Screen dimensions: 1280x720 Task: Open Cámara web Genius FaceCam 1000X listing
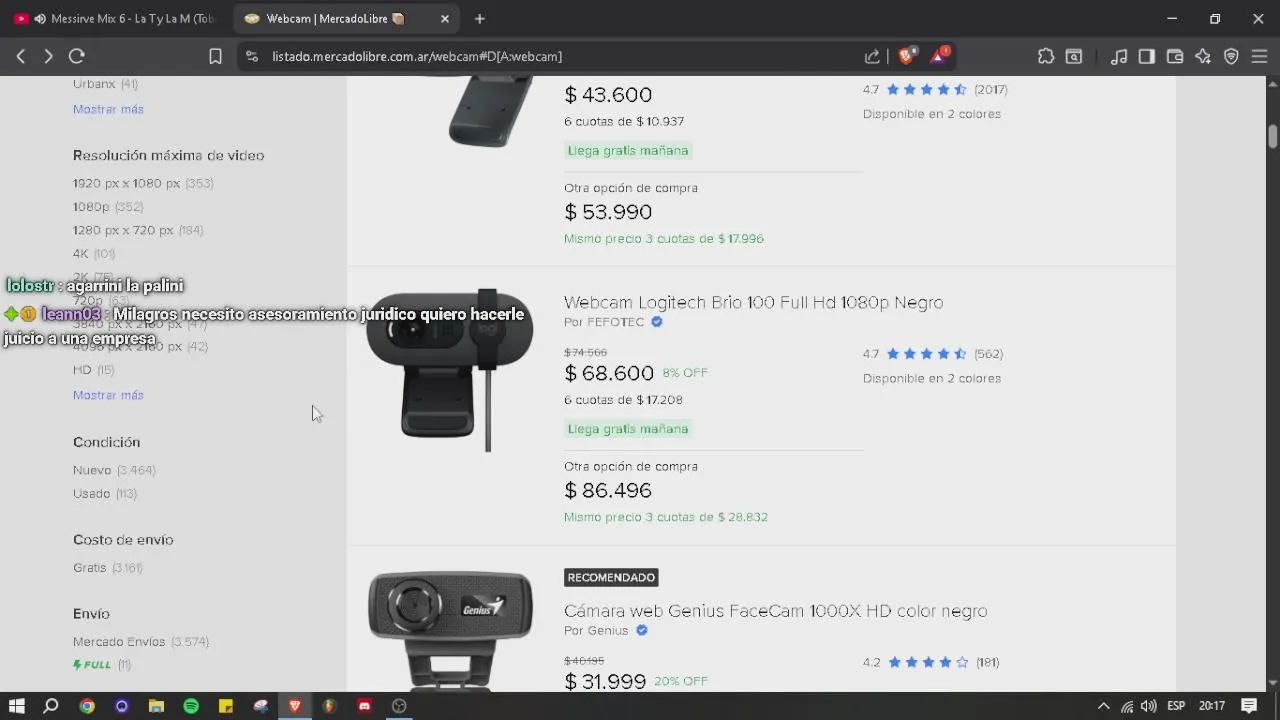pos(775,611)
